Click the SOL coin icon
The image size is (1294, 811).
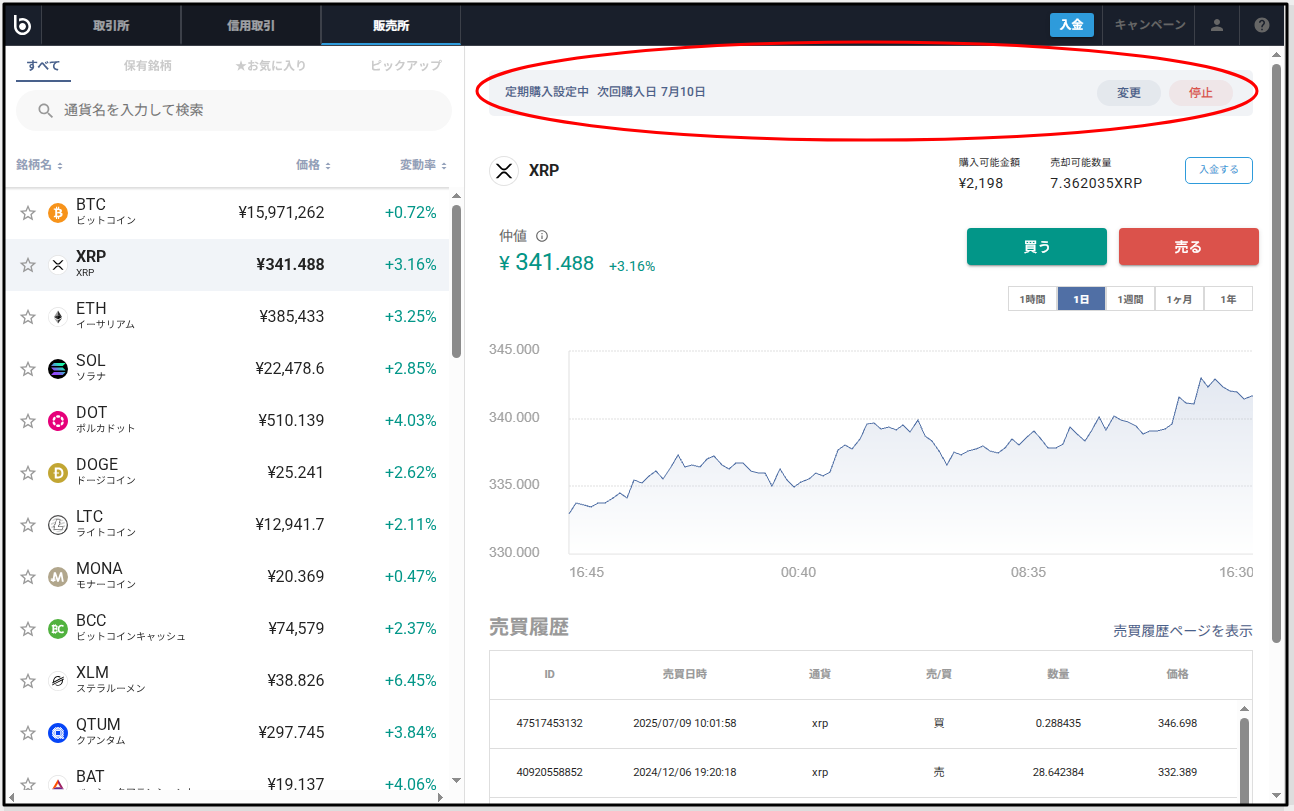tap(58, 369)
